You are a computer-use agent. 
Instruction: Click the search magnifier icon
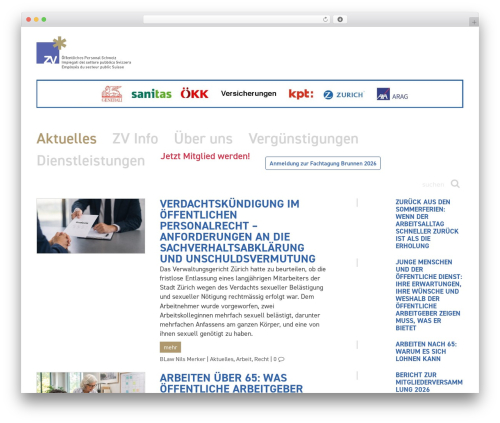point(455,184)
